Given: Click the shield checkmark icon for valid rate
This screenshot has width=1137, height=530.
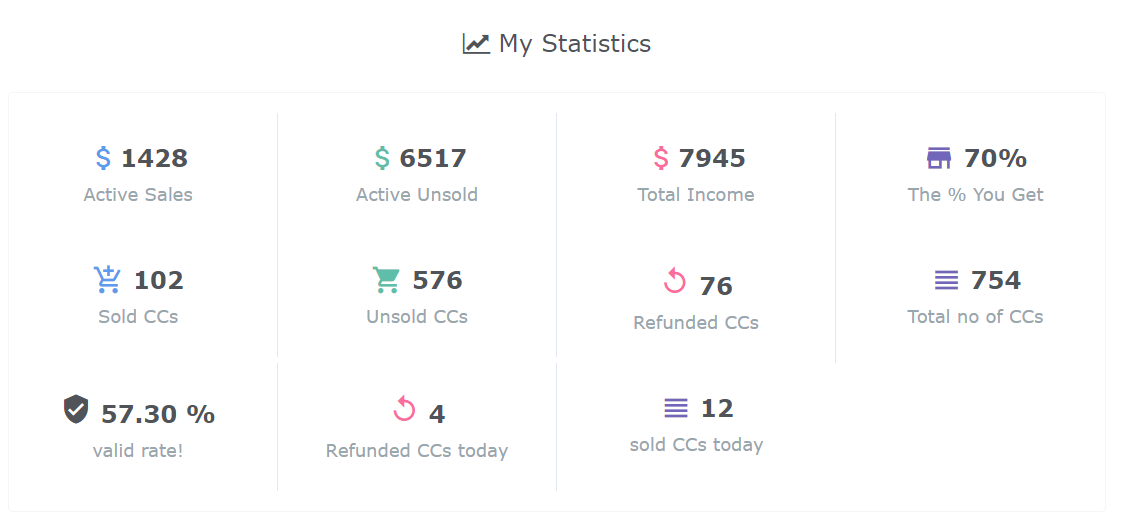Looking at the screenshot, I should (x=76, y=410).
